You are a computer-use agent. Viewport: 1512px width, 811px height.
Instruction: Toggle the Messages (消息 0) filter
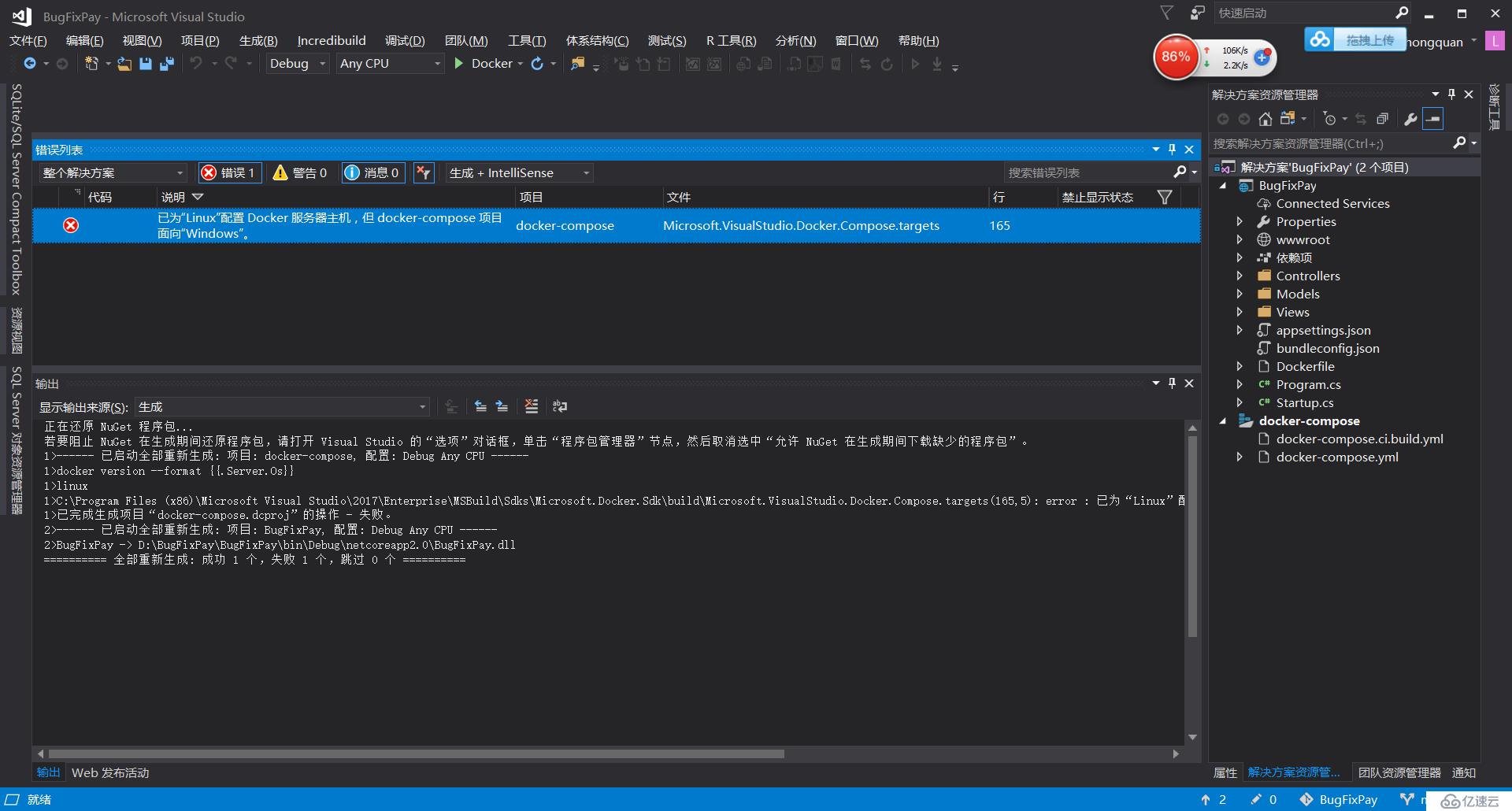(373, 172)
